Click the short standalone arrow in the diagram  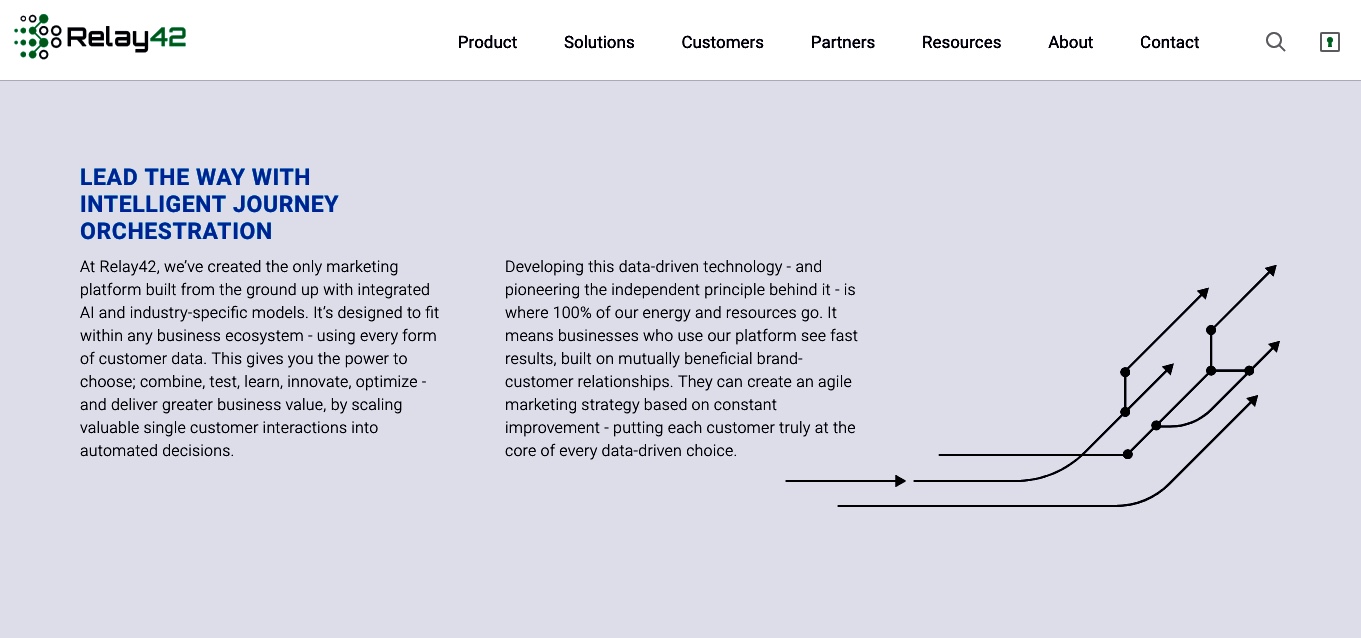point(845,481)
